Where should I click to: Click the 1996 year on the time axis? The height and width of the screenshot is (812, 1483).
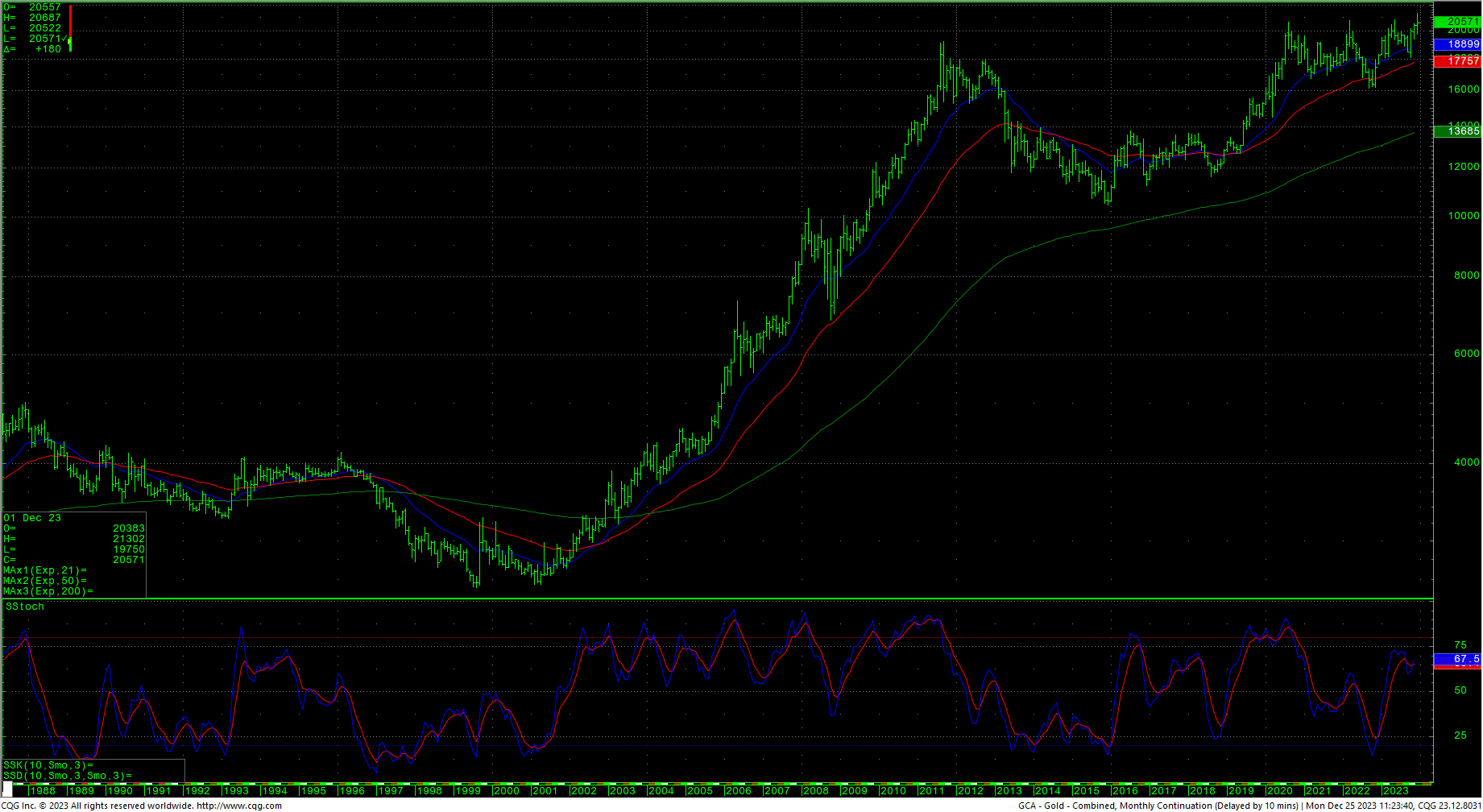coord(351,791)
